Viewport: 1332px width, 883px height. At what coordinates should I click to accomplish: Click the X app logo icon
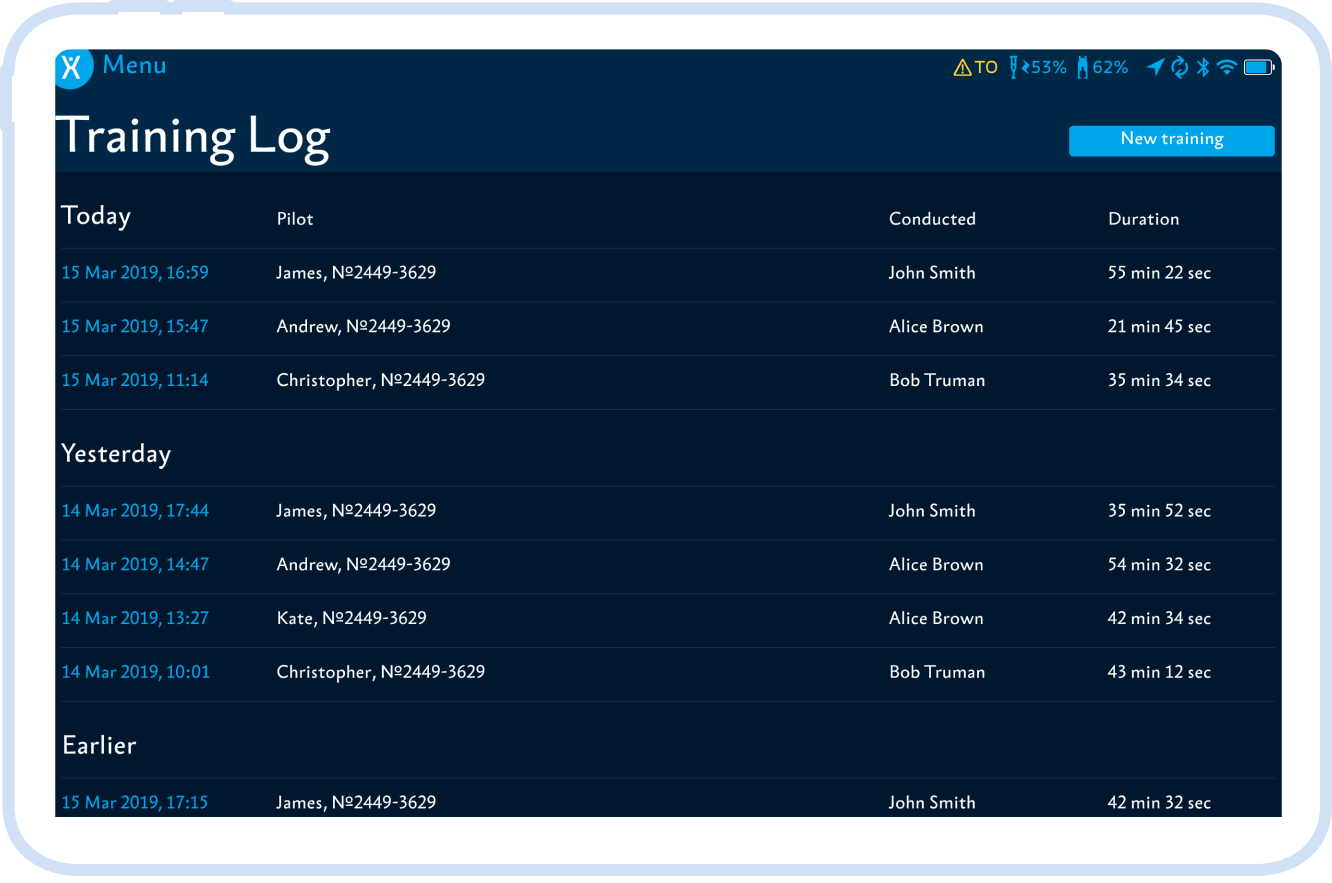point(73,69)
